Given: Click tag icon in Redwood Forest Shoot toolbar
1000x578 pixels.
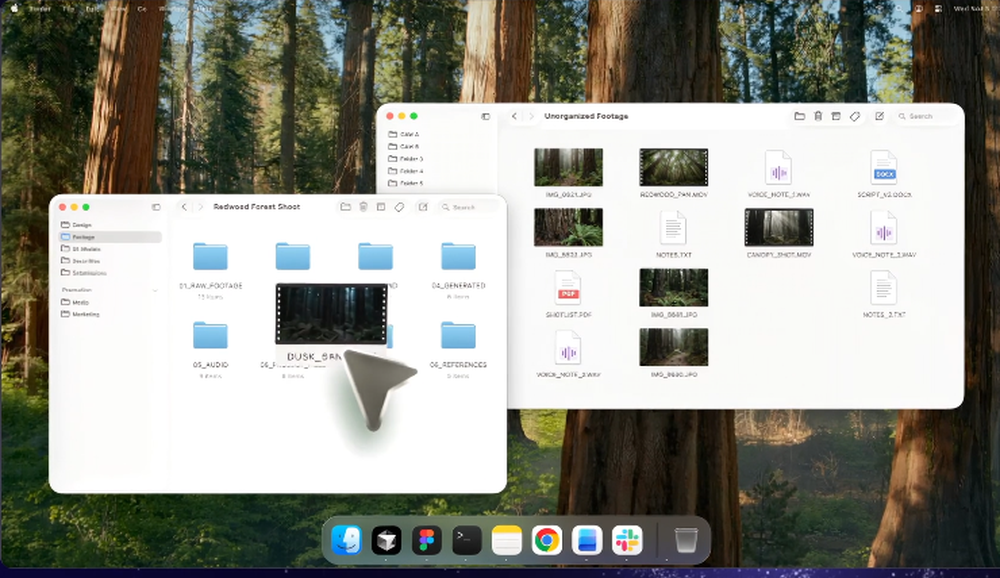Looking at the screenshot, I should tap(399, 207).
